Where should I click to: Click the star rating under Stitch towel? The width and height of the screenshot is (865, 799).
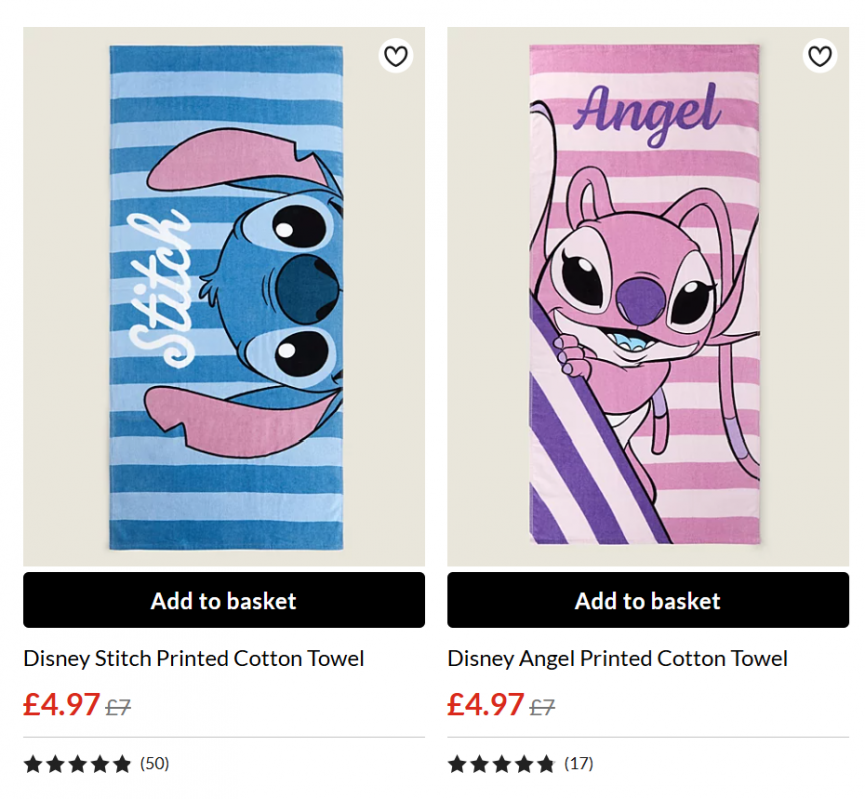(77, 764)
